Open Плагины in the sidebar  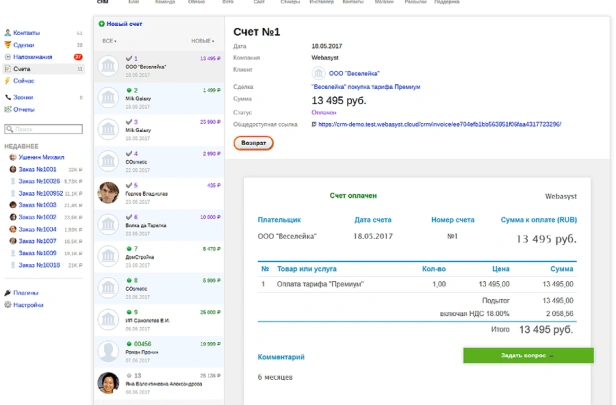[26, 292]
